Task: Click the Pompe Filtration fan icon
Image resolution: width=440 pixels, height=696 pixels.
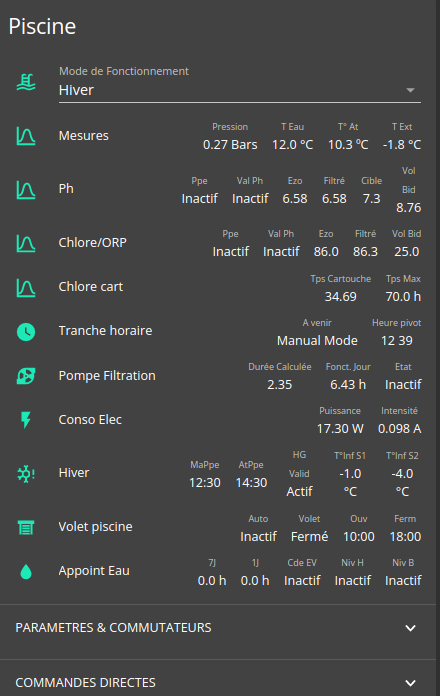Action: coord(26,376)
